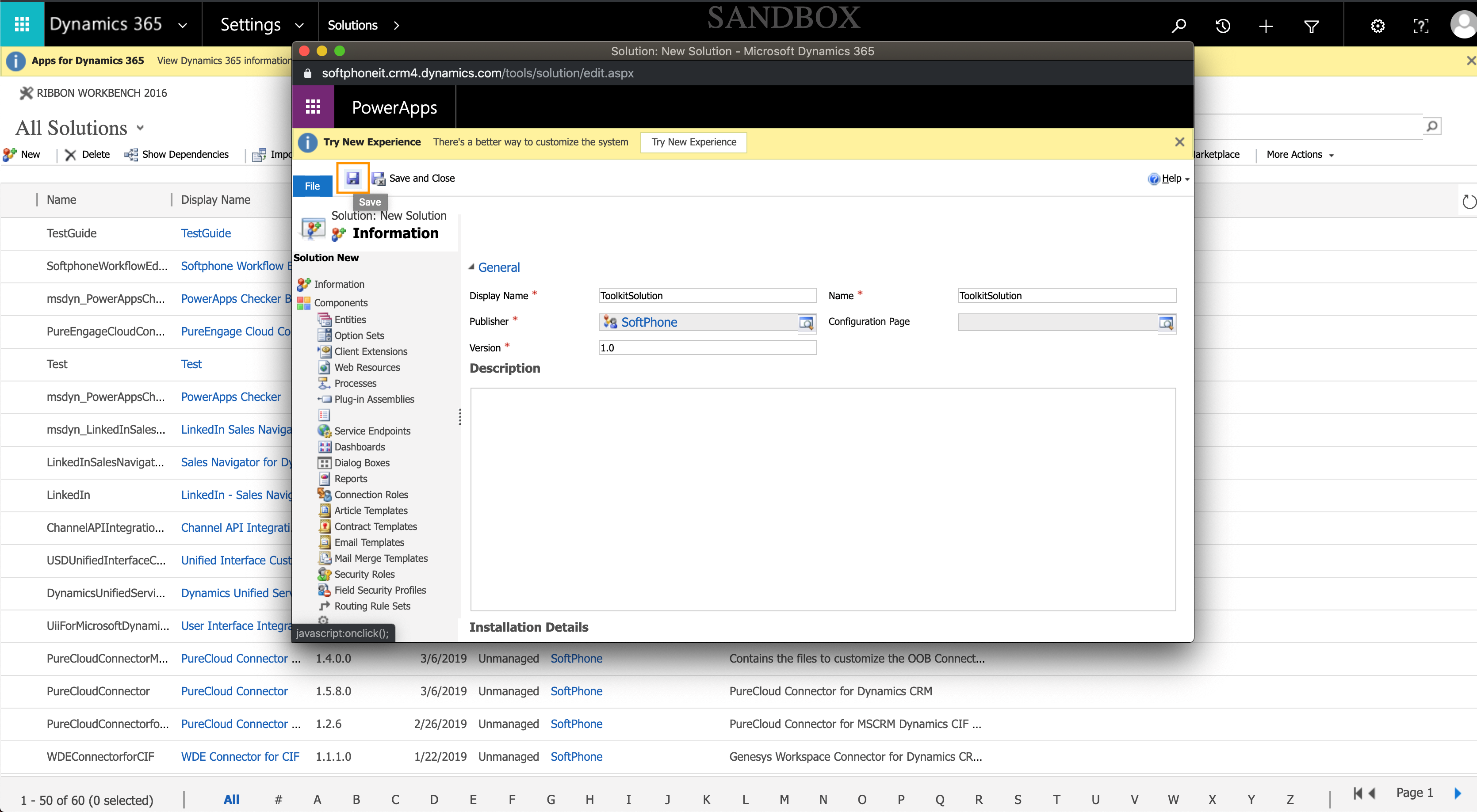1477x812 pixels.
Task: Open Dashboards in the solution tree
Action: [x=360, y=447]
